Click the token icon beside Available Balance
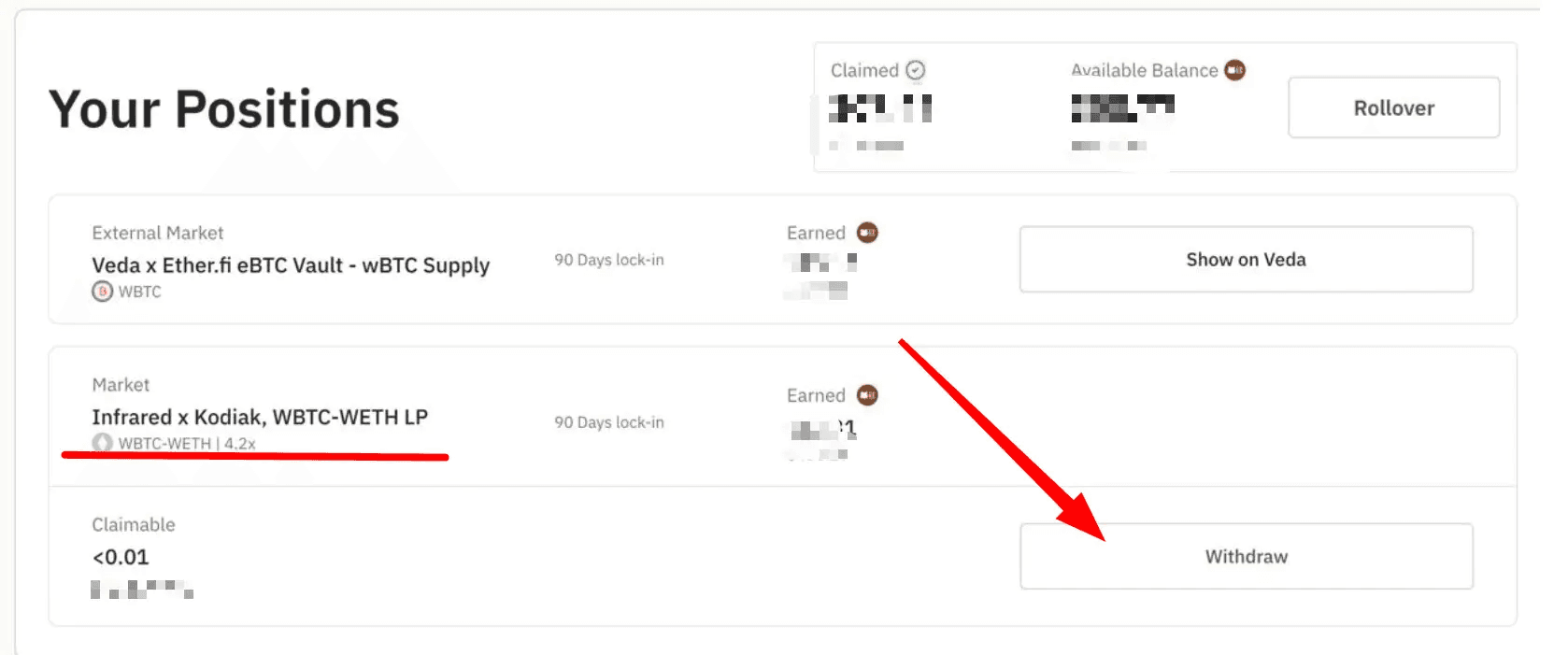The width and height of the screenshot is (1568, 655). click(x=1235, y=70)
